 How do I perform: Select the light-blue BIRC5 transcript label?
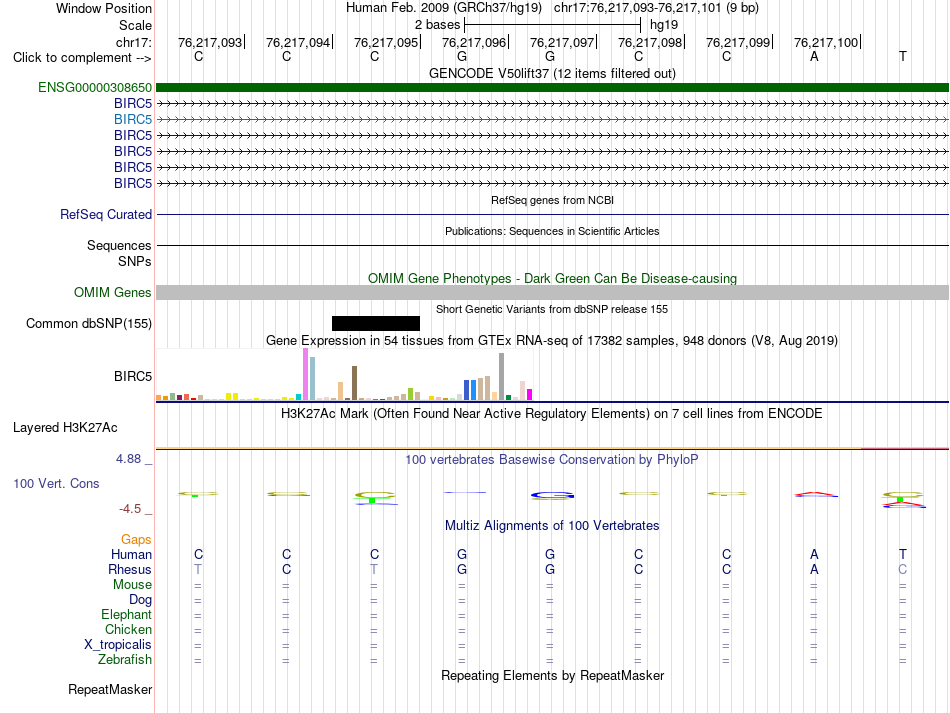click(133, 119)
